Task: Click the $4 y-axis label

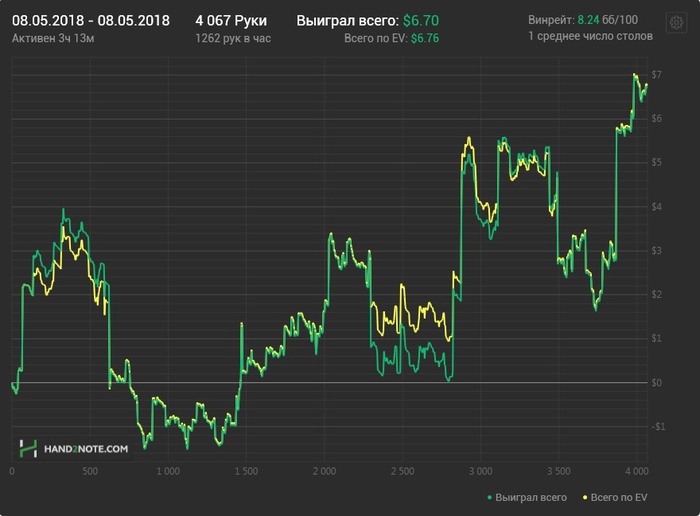Action: click(x=656, y=207)
